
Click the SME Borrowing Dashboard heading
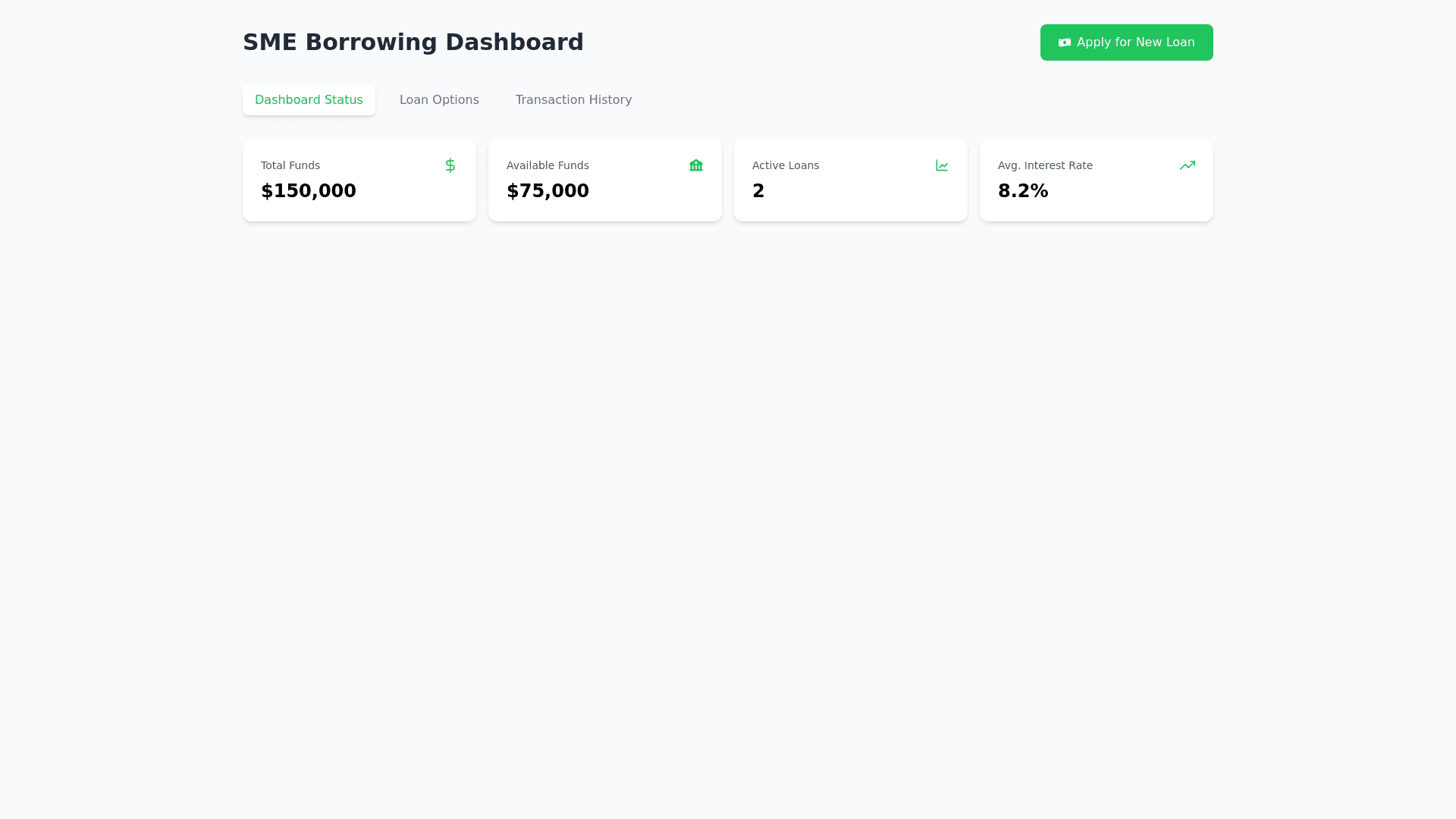(413, 42)
